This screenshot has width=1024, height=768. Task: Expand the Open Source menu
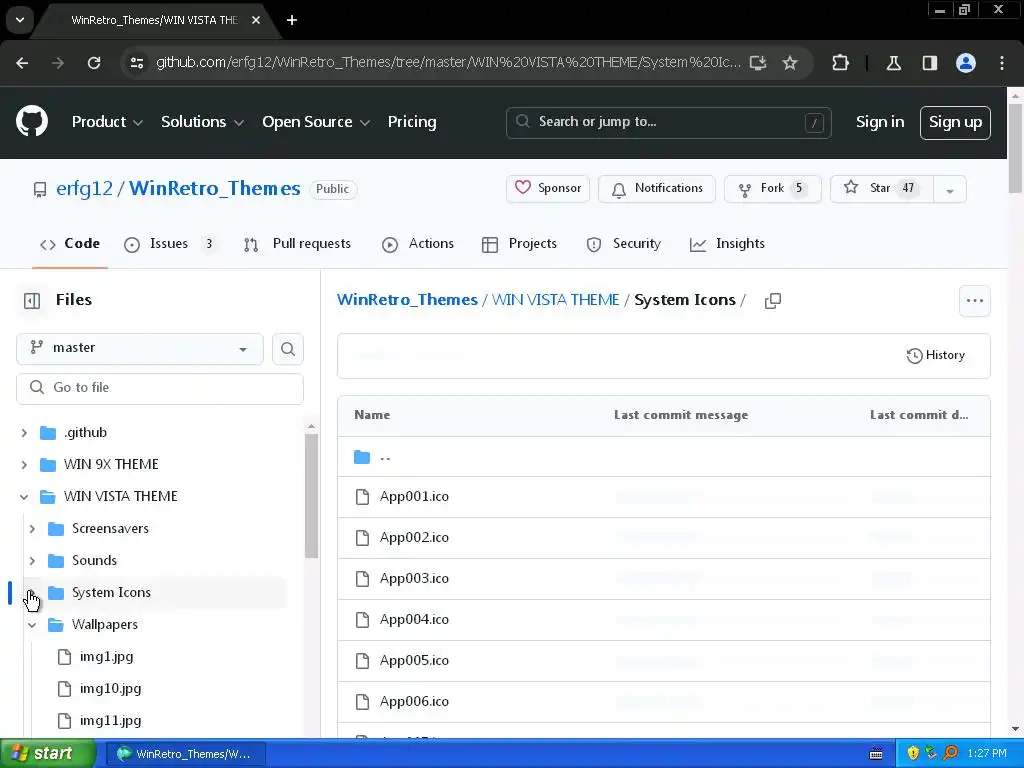[x=316, y=122]
